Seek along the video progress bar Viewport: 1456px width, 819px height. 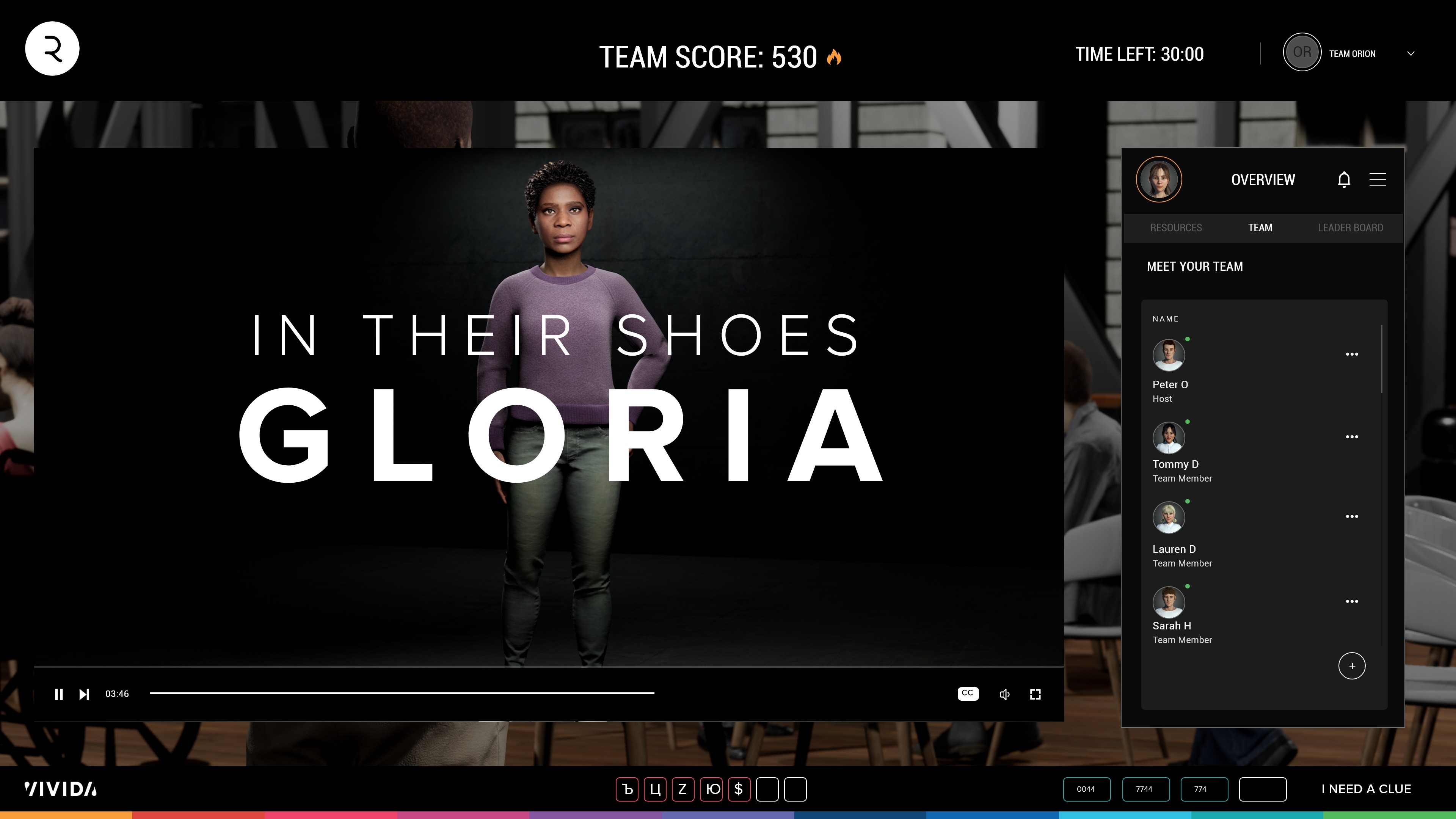[401, 693]
